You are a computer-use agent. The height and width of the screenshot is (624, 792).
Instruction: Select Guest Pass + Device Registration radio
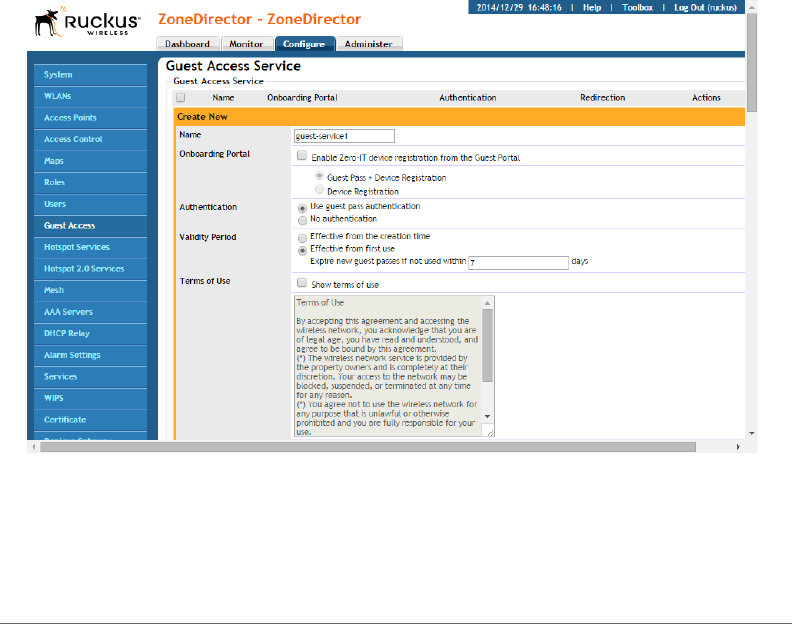click(319, 176)
